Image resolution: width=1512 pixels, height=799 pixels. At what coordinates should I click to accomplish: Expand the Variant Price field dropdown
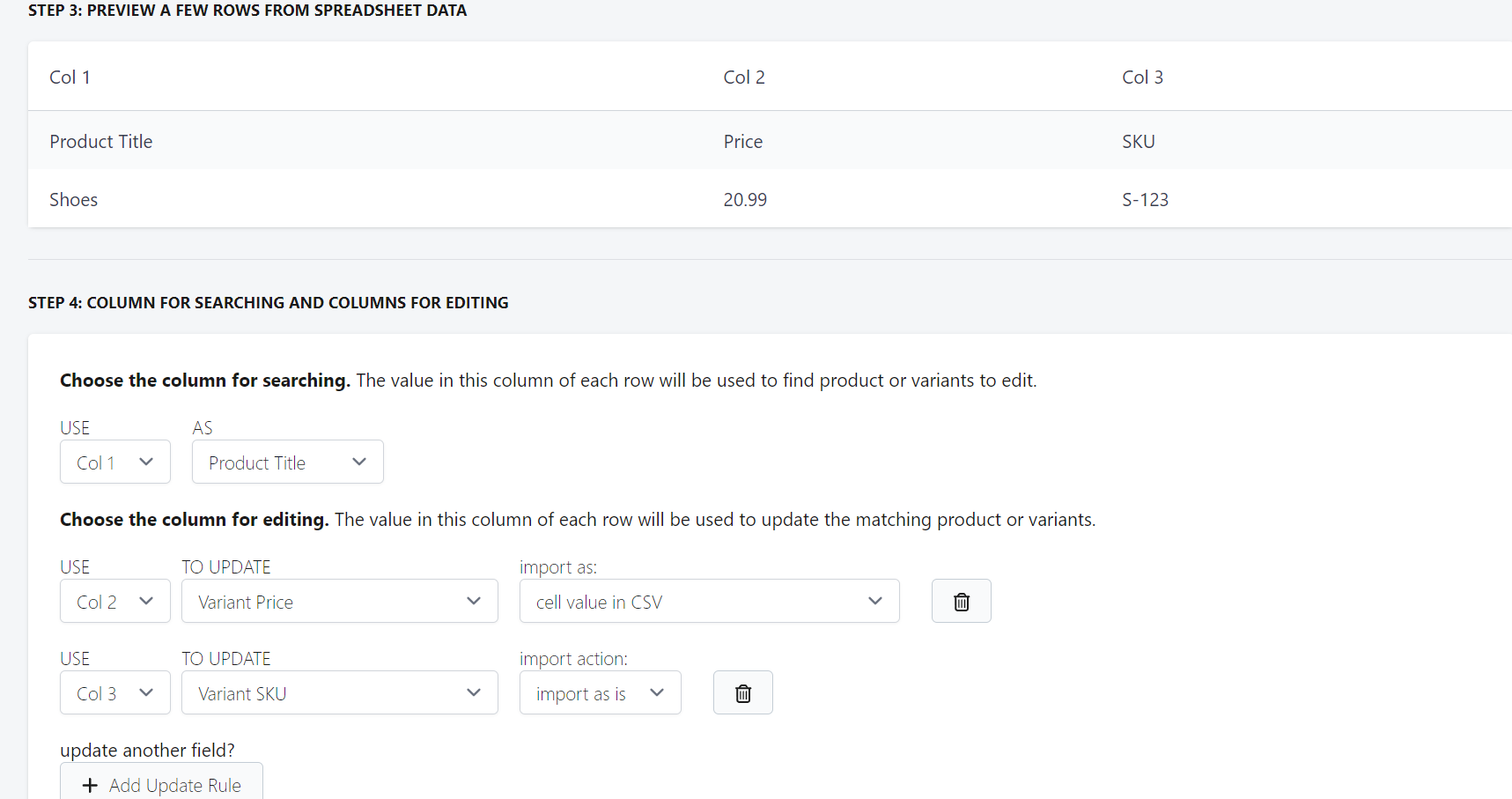(x=339, y=601)
